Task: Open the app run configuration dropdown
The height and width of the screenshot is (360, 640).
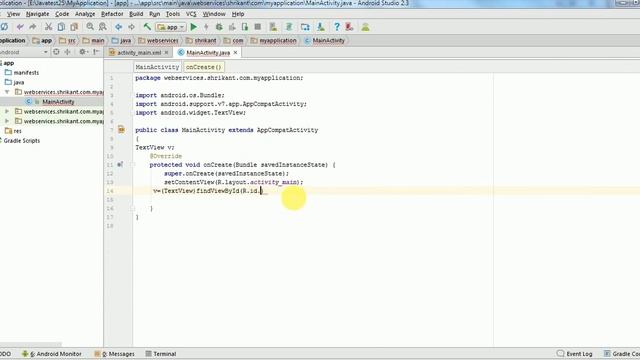Action: (171, 27)
